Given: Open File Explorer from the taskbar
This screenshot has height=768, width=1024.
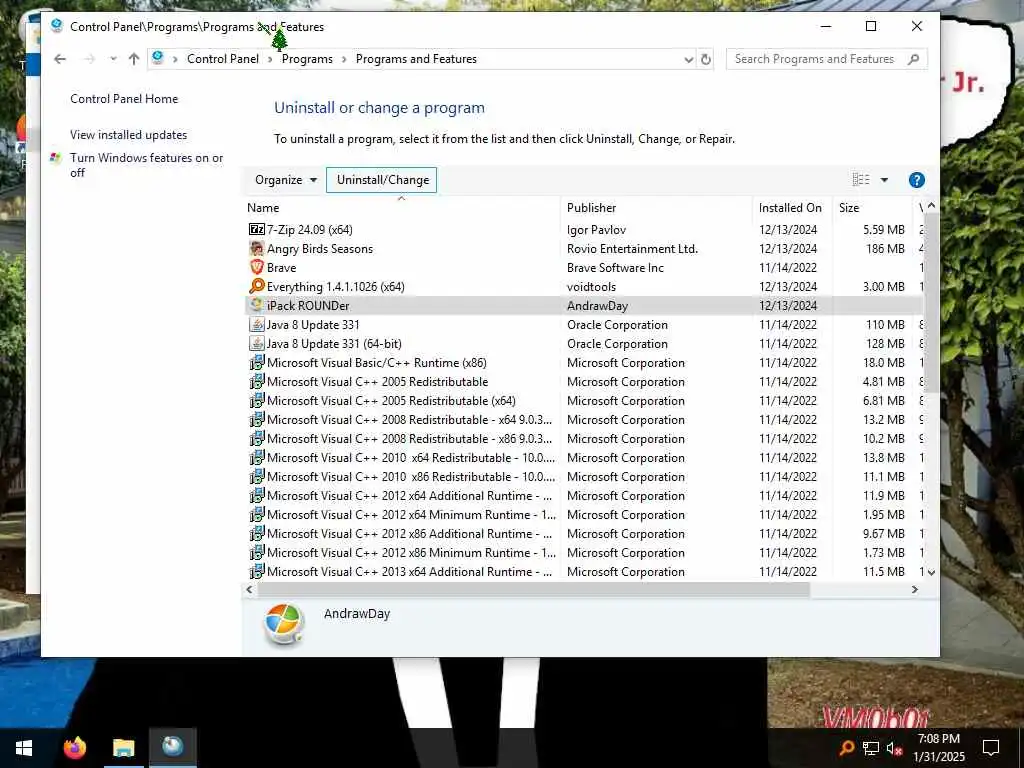Looking at the screenshot, I should pyautogui.click(x=123, y=747).
